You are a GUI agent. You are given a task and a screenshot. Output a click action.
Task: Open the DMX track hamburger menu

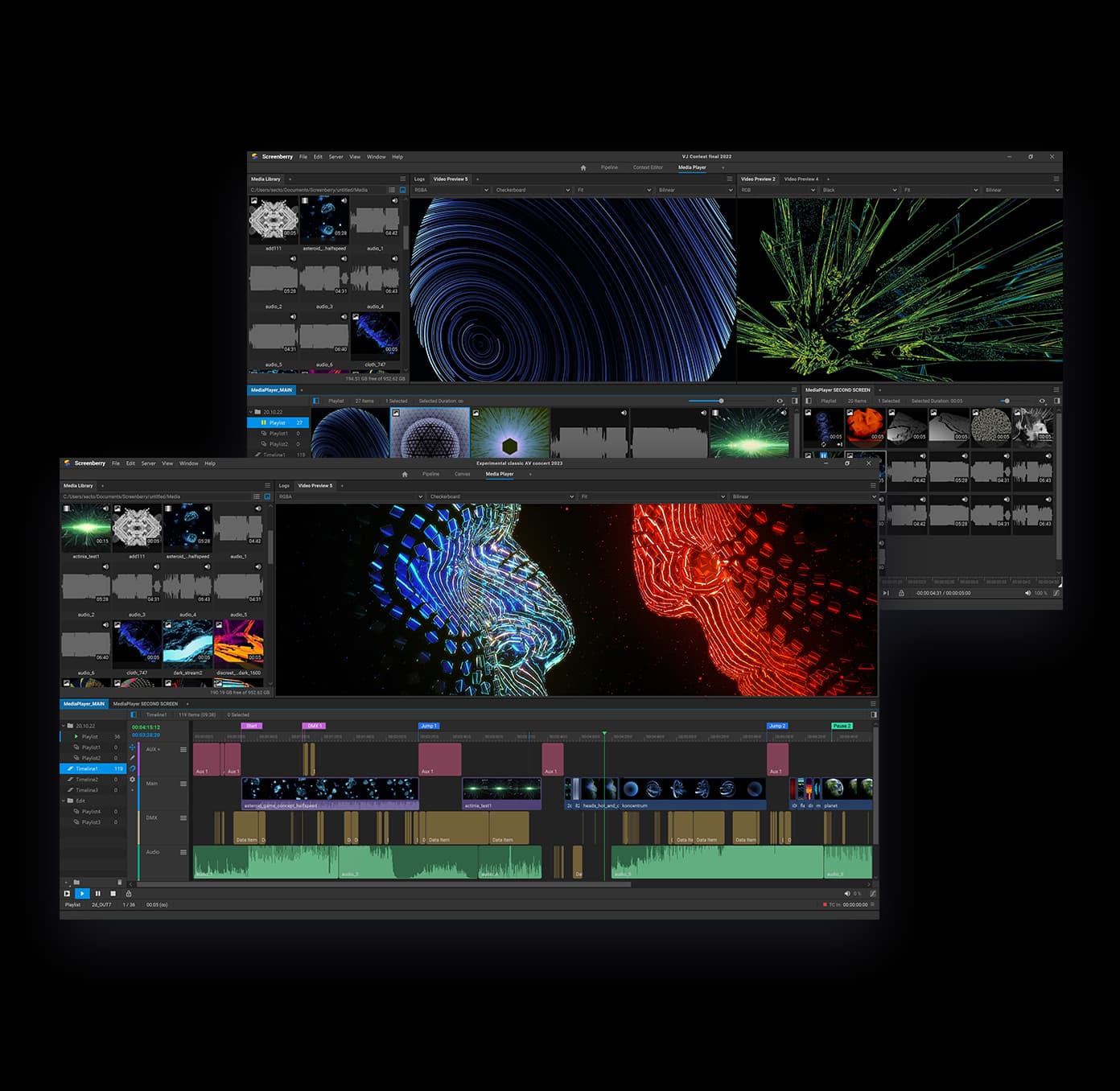click(183, 817)
